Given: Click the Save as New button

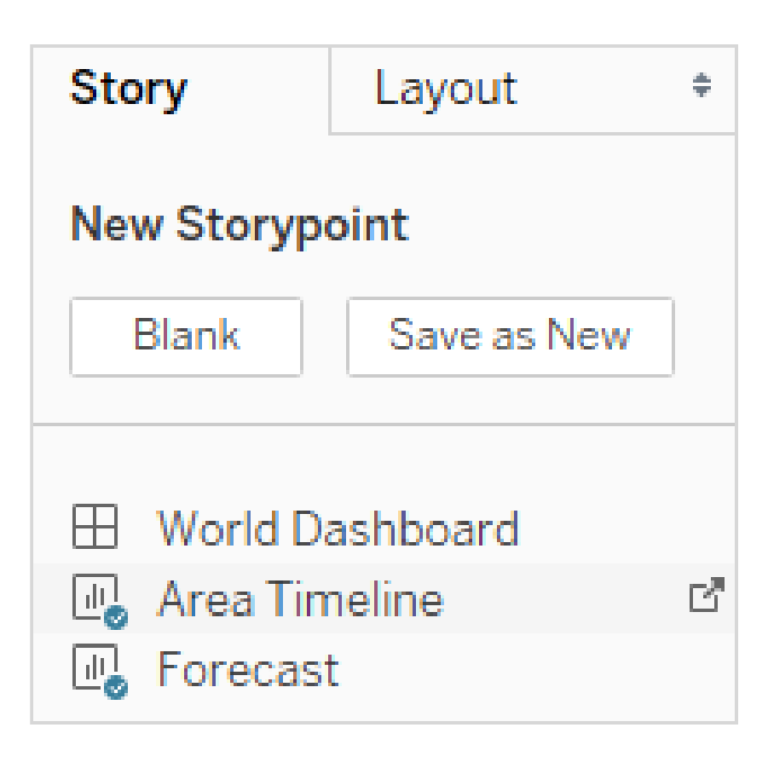Looking at the screenshot, I should click(510, 336).
